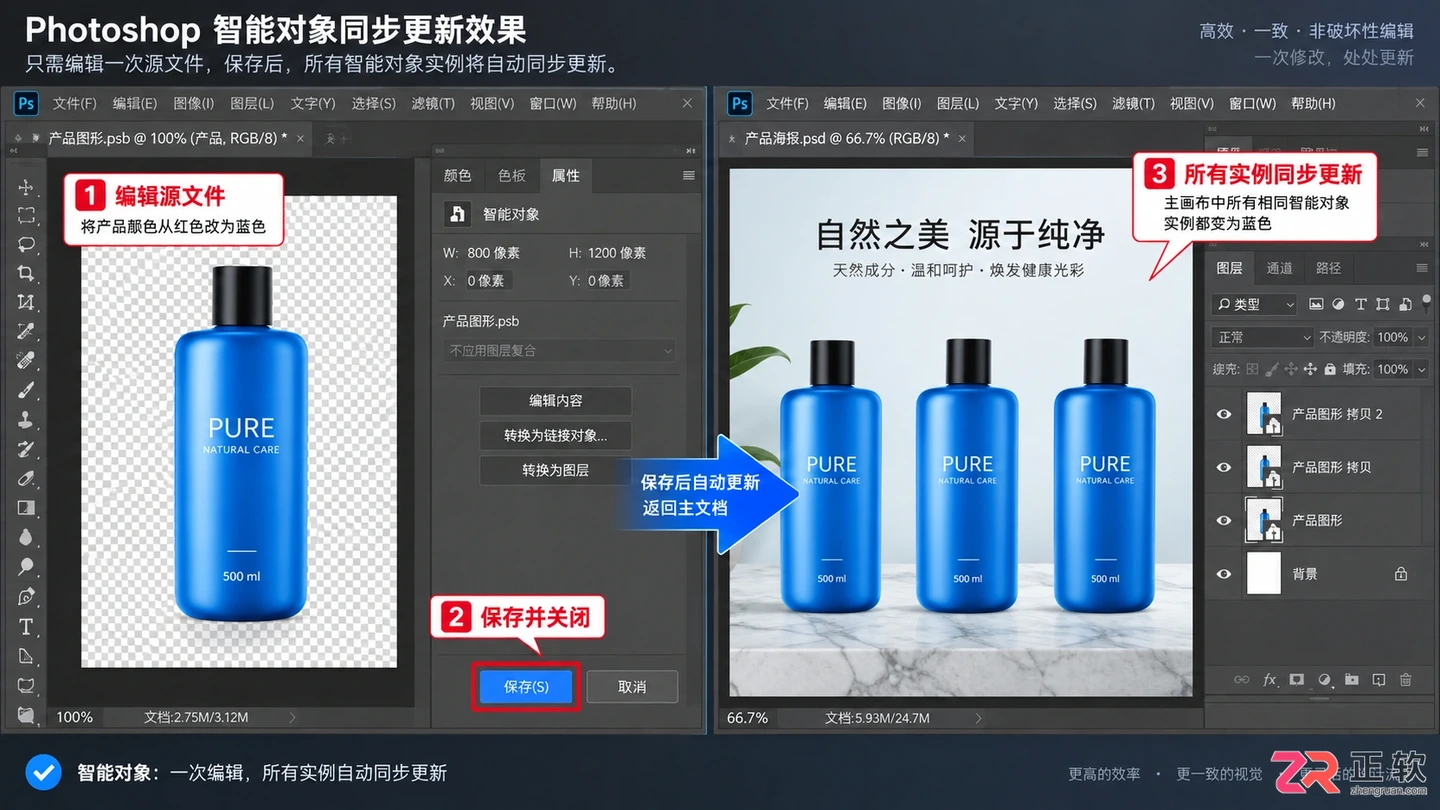Click the create new group folder icon
The height and width of the screenshot is (810, 1440).
pyautogui.click(x=1352, y=680)
